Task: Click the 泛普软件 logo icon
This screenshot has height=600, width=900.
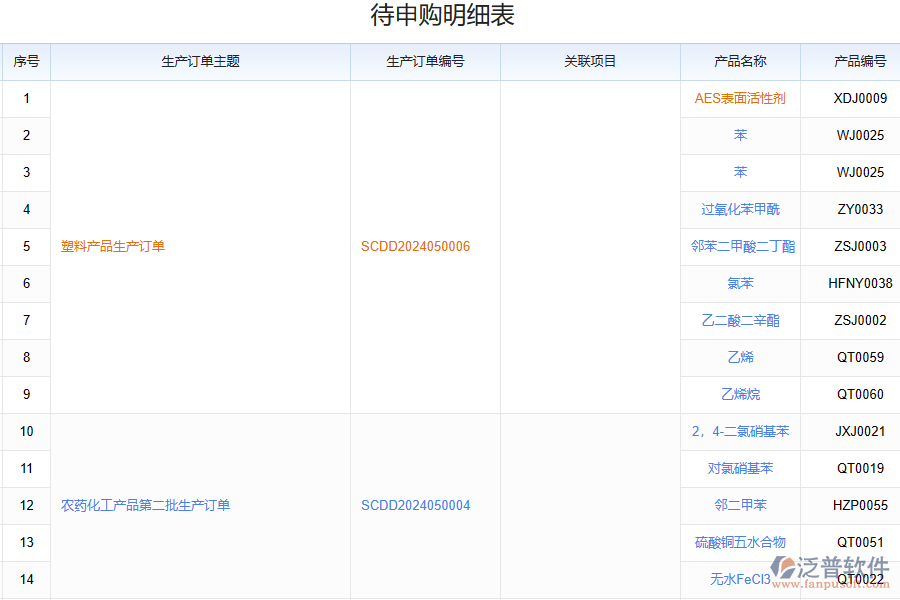Action: coord(783,567)
